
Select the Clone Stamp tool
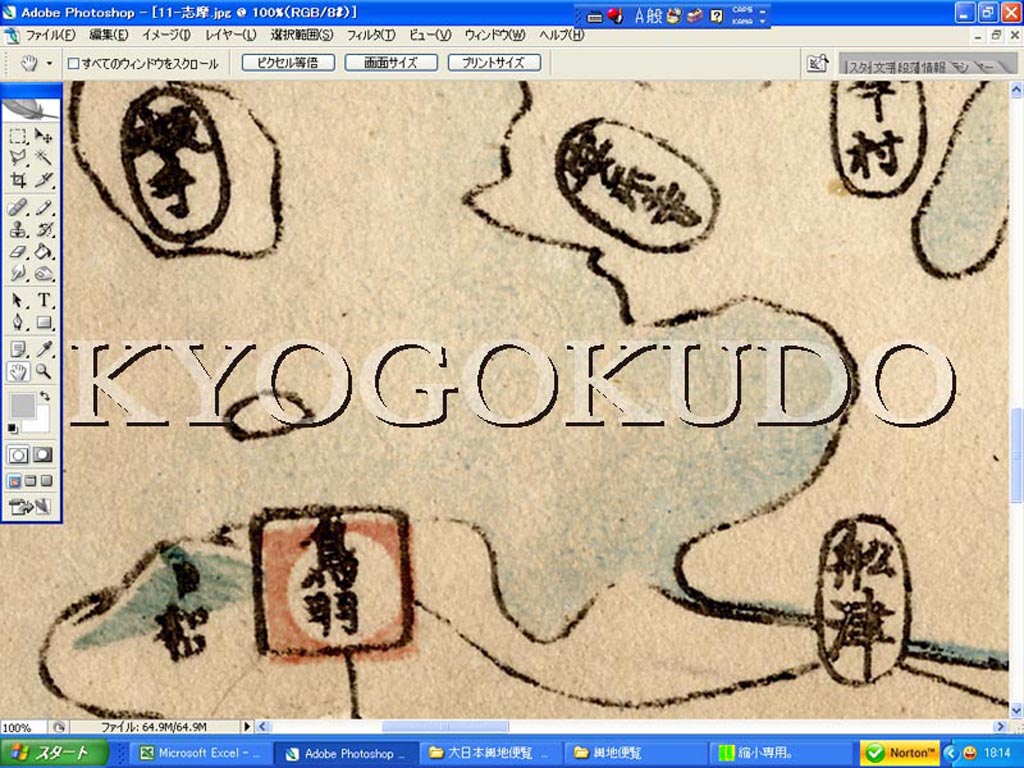18,230
